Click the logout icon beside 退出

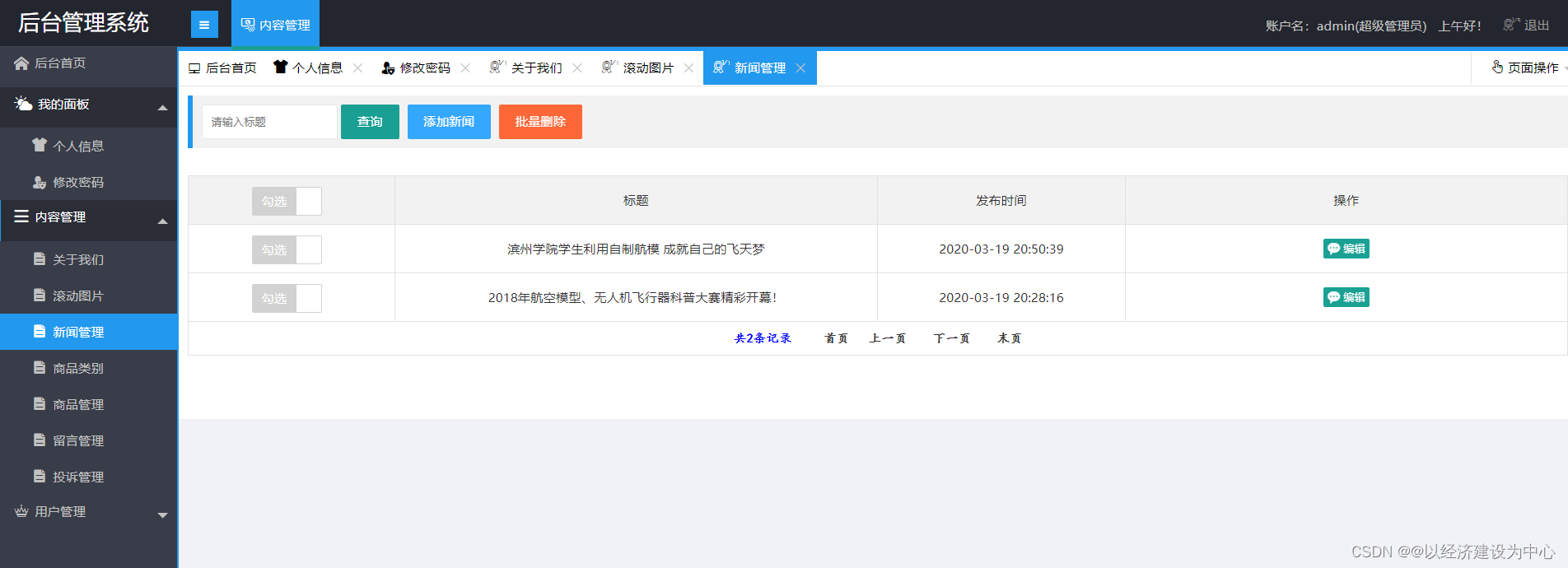coord(1511,25)
